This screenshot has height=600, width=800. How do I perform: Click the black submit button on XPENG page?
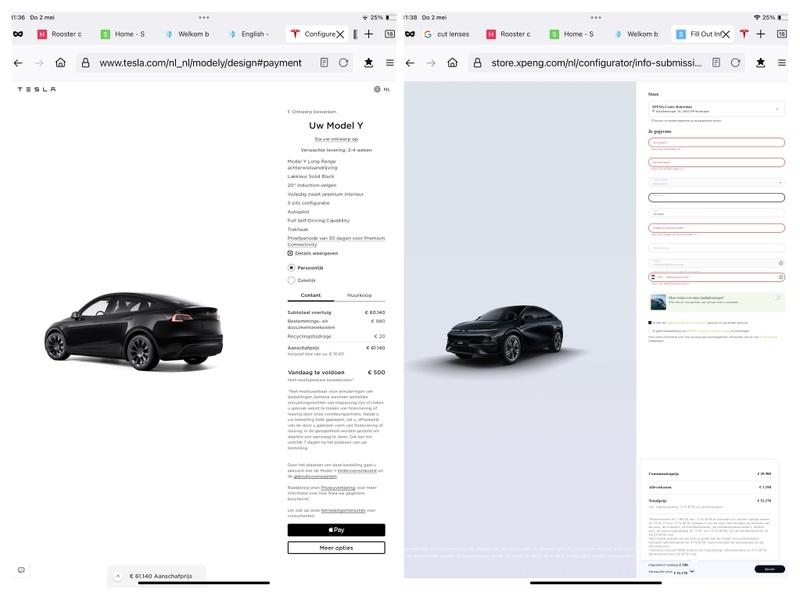point(769,569)
